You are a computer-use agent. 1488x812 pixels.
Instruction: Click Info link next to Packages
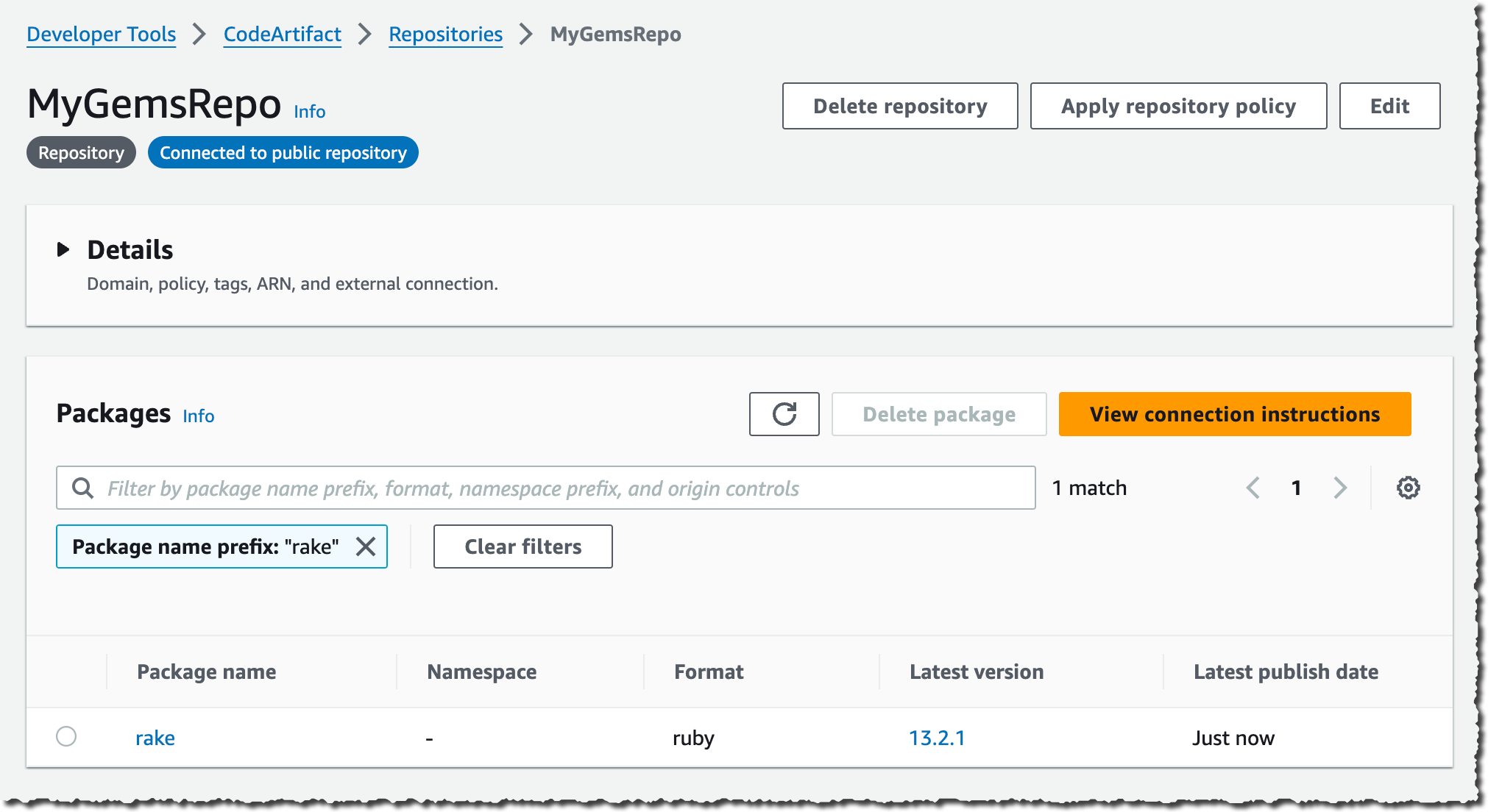click(198, 416)
